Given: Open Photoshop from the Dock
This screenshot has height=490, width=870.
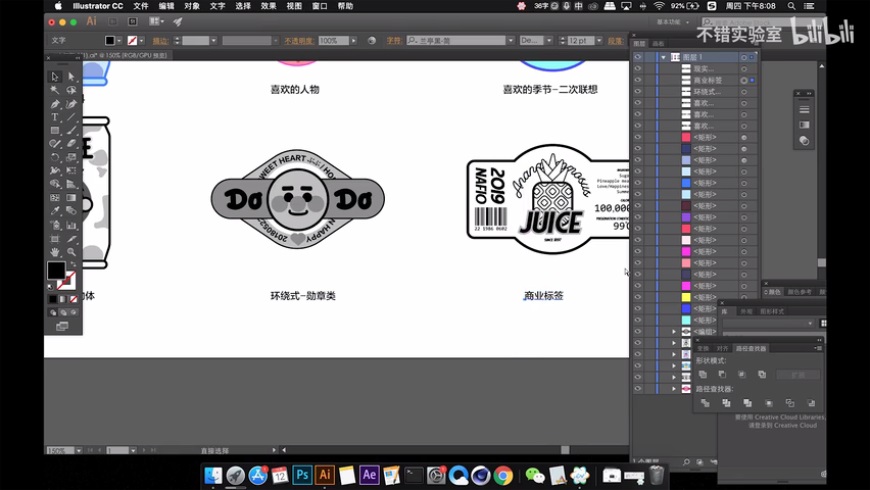Looking at the screenshot, I should coord(302,475).
